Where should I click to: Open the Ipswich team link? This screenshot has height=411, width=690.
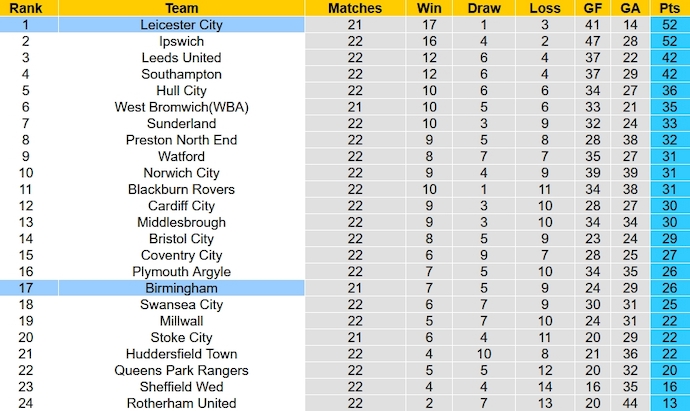[181, 41]
